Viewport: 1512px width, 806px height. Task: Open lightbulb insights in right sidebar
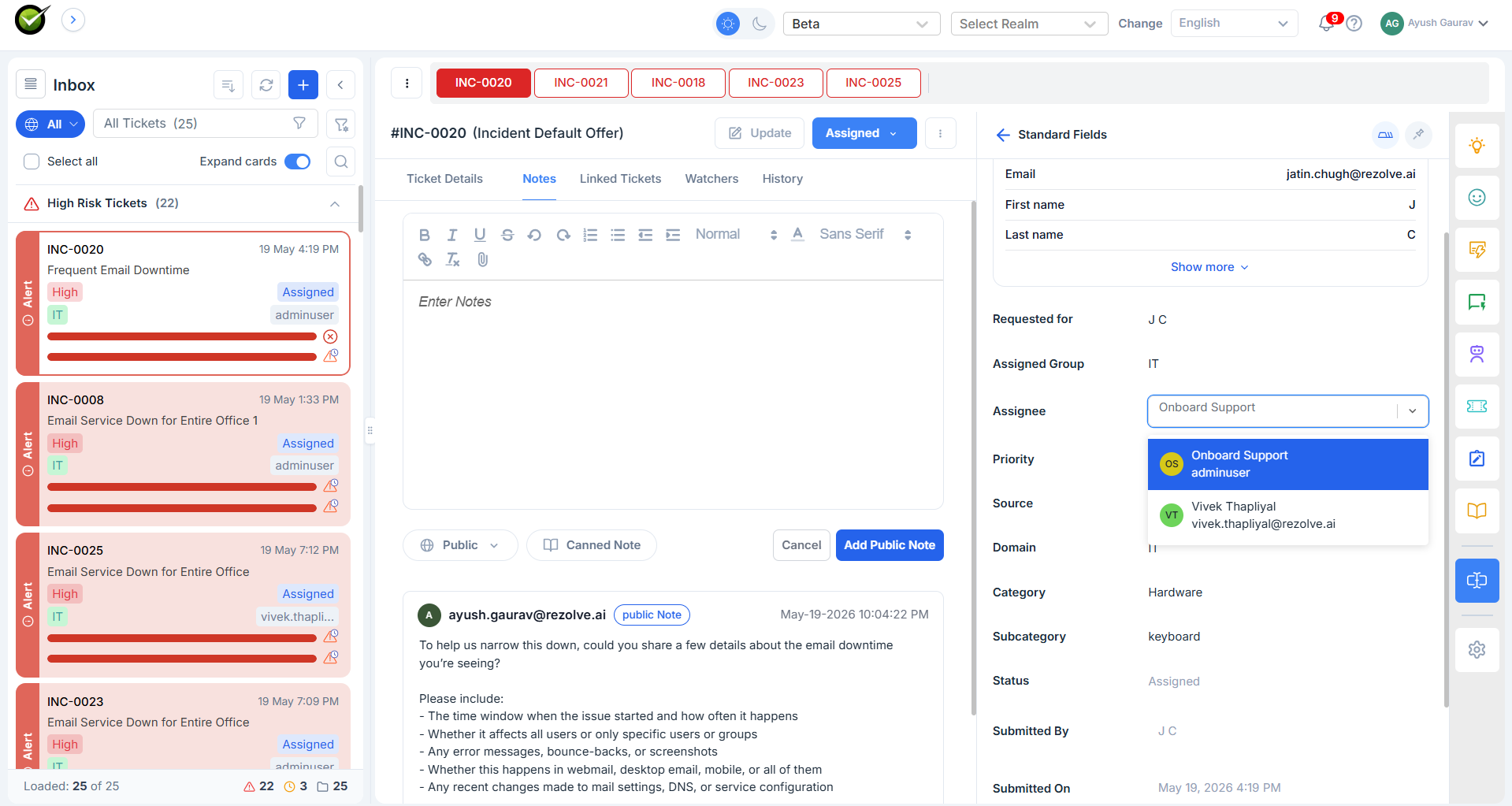click(1477, 146)
